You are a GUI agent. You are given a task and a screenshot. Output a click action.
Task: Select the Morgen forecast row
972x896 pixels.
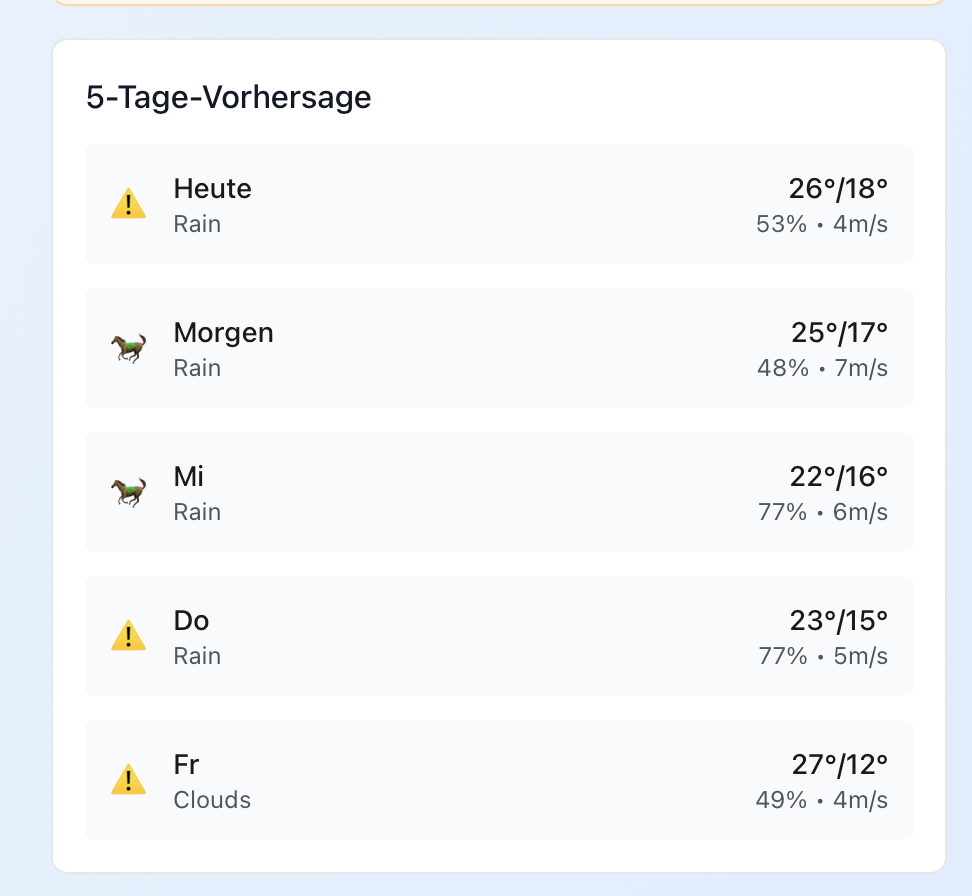[x=498, y=348]
